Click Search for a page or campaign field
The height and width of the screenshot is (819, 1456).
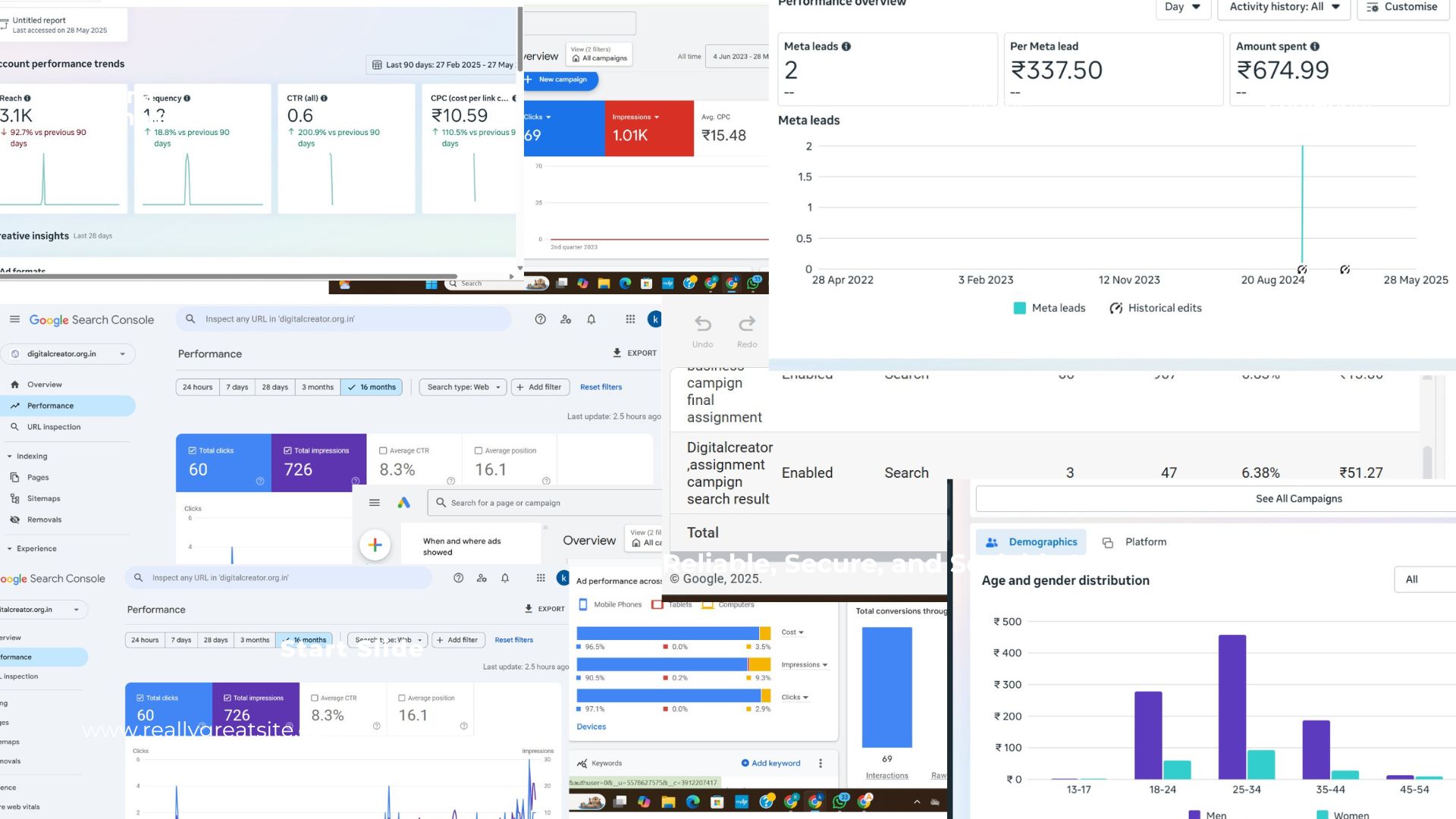click(544, 503)
